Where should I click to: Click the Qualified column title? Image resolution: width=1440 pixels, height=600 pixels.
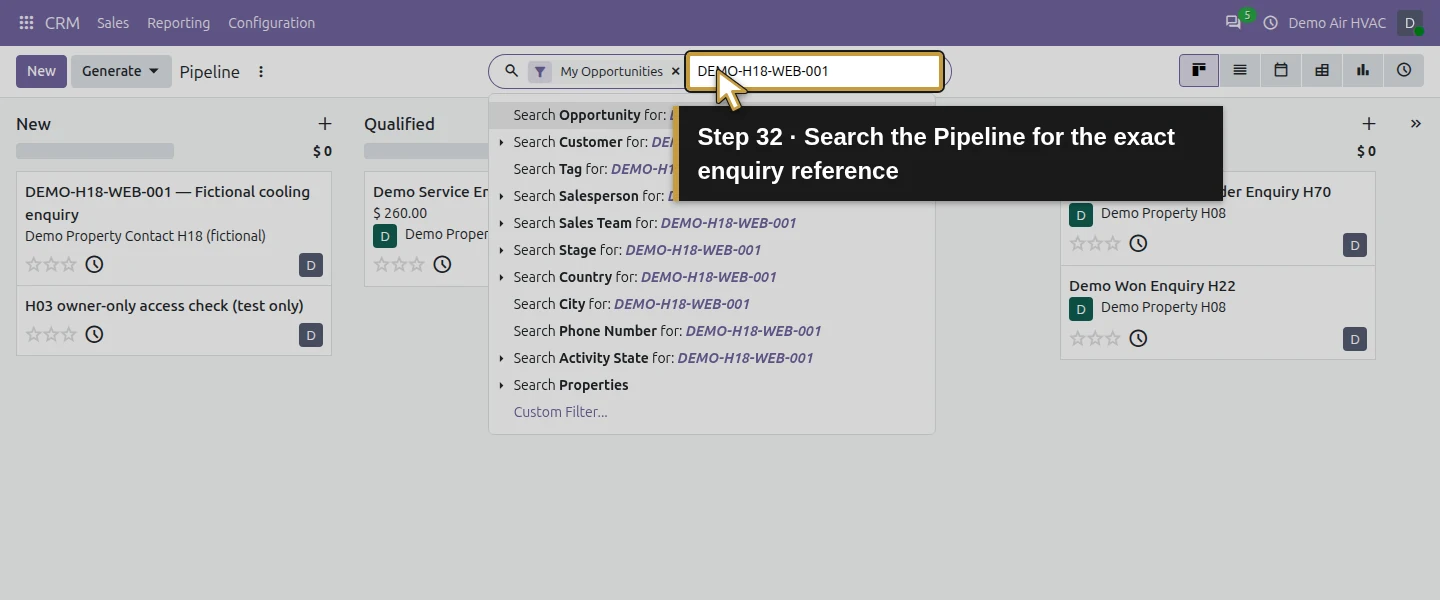point(399,124)
